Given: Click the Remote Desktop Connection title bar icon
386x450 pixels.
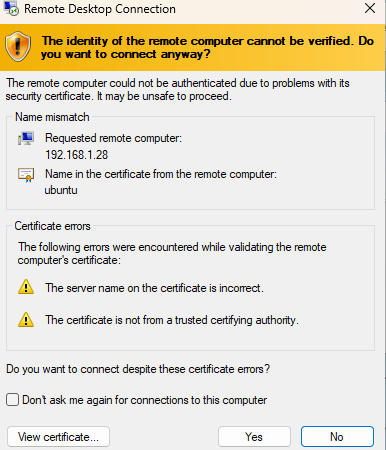Looking at the screenshot, I should point(11,8).
